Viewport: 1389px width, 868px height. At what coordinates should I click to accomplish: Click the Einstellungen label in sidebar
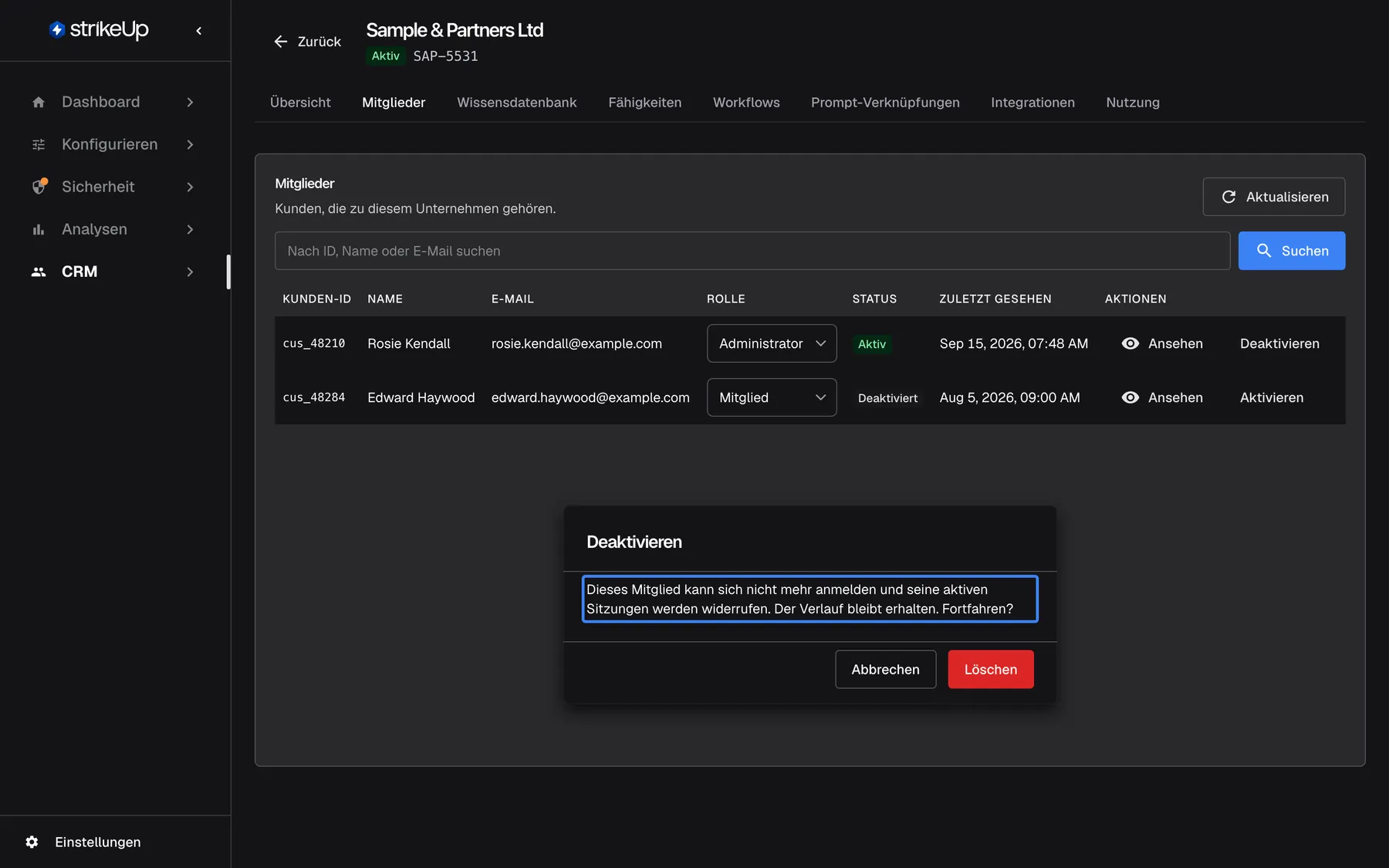coord(98,842)
